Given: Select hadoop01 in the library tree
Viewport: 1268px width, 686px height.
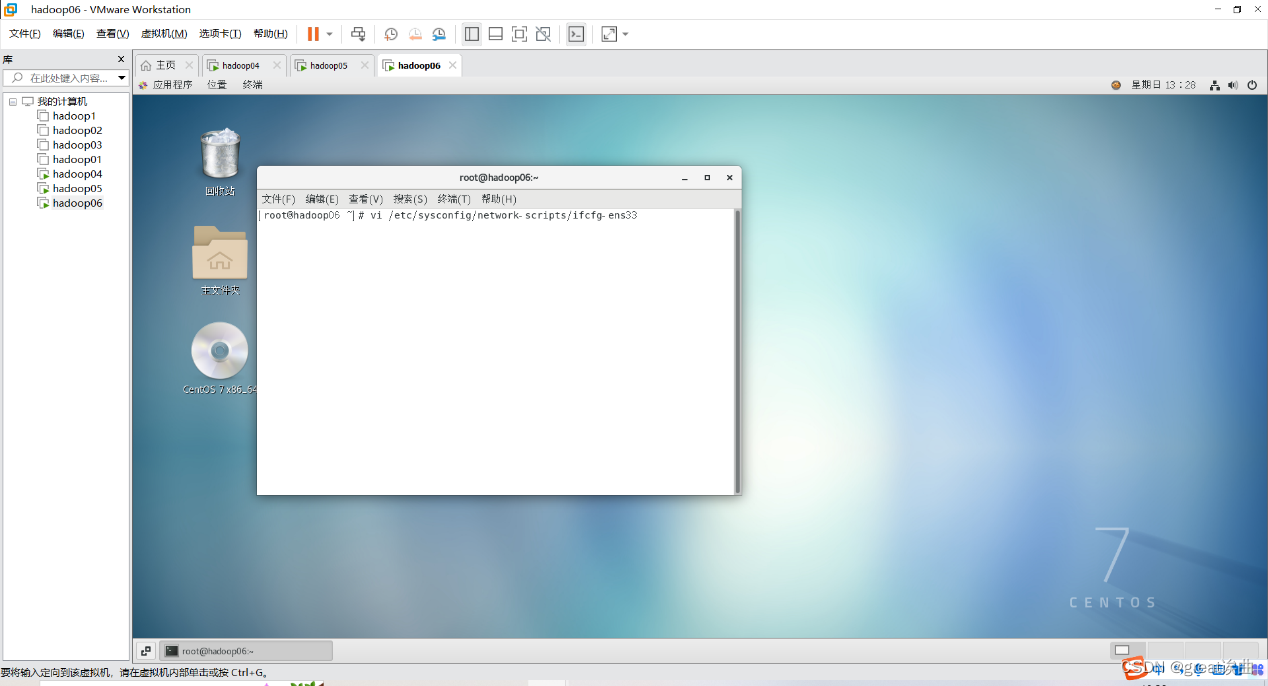Looking at the screenshot, I should 77,159.
